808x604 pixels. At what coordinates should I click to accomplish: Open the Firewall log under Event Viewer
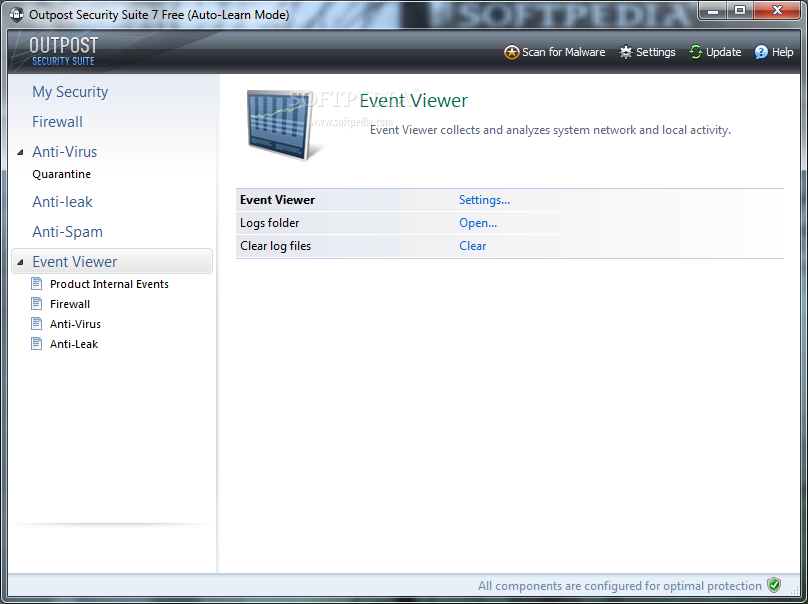pyautogui.click(x=70, y=304)
